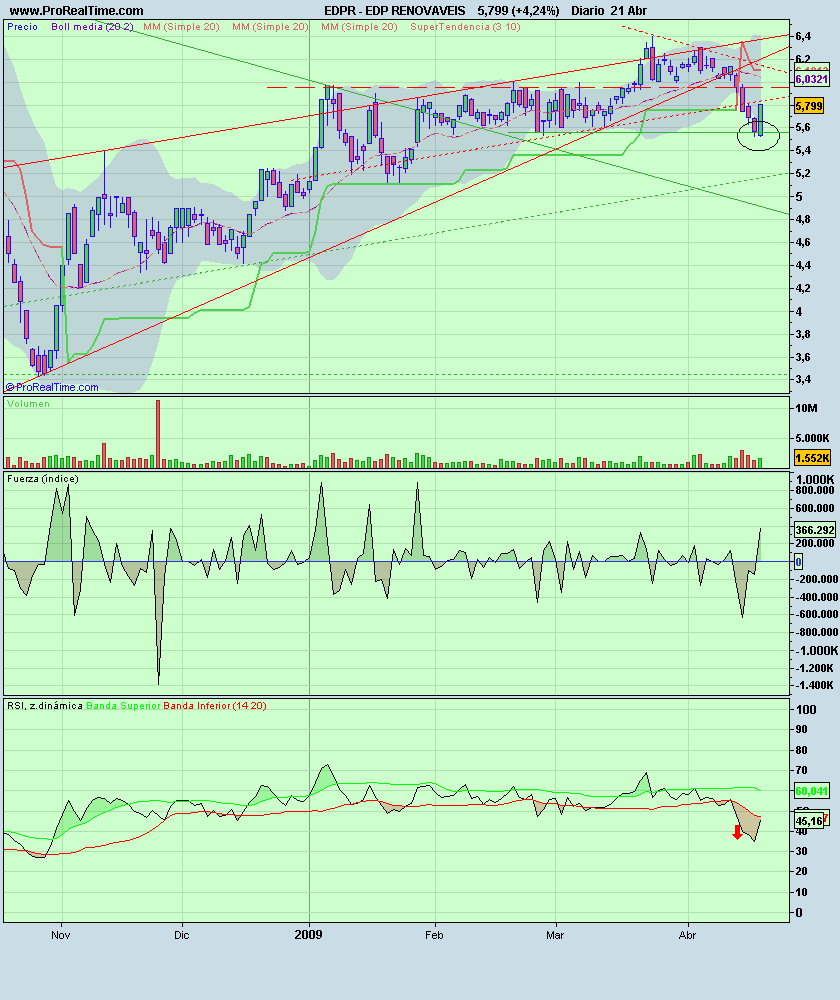
Task: Click the yellow 1.552K volume tag
Action: (x=812, y=457)
